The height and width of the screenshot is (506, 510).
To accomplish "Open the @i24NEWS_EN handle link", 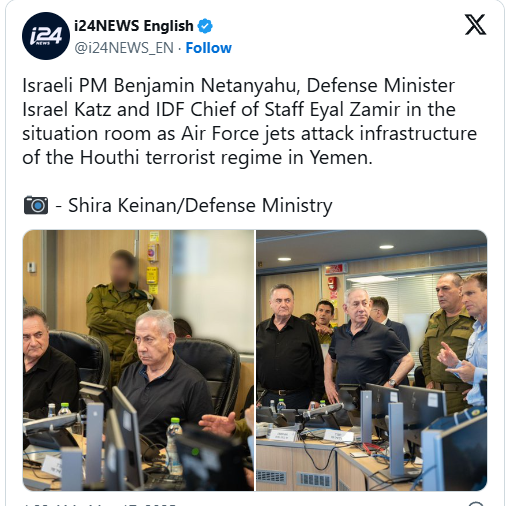I will [x=124, y=48].
